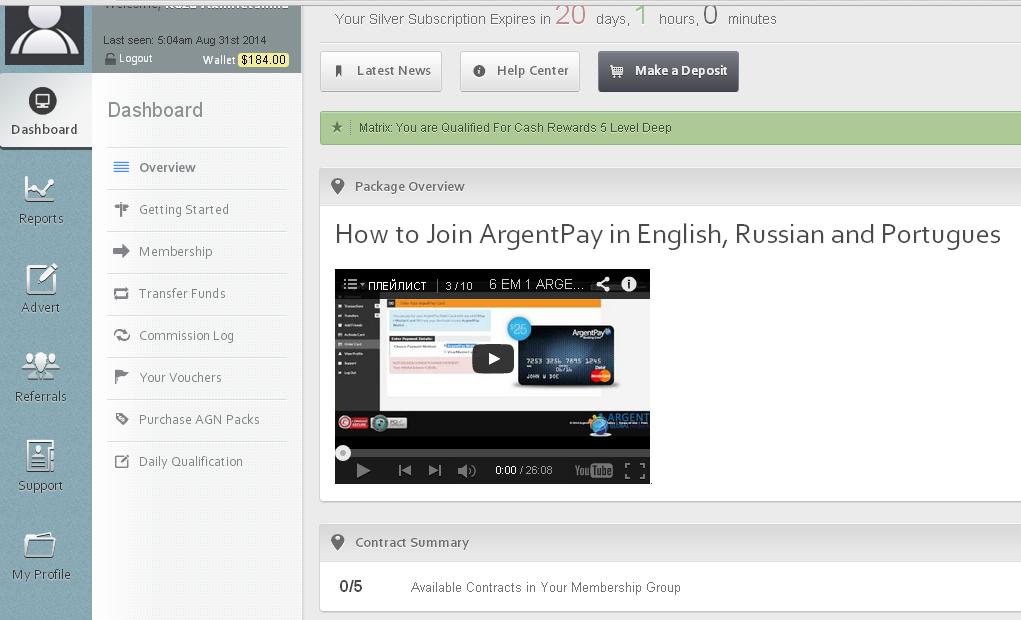Toggle fullscreen on the video player
This screenshot has width=1021, height=620.
[x=635, y=470]
